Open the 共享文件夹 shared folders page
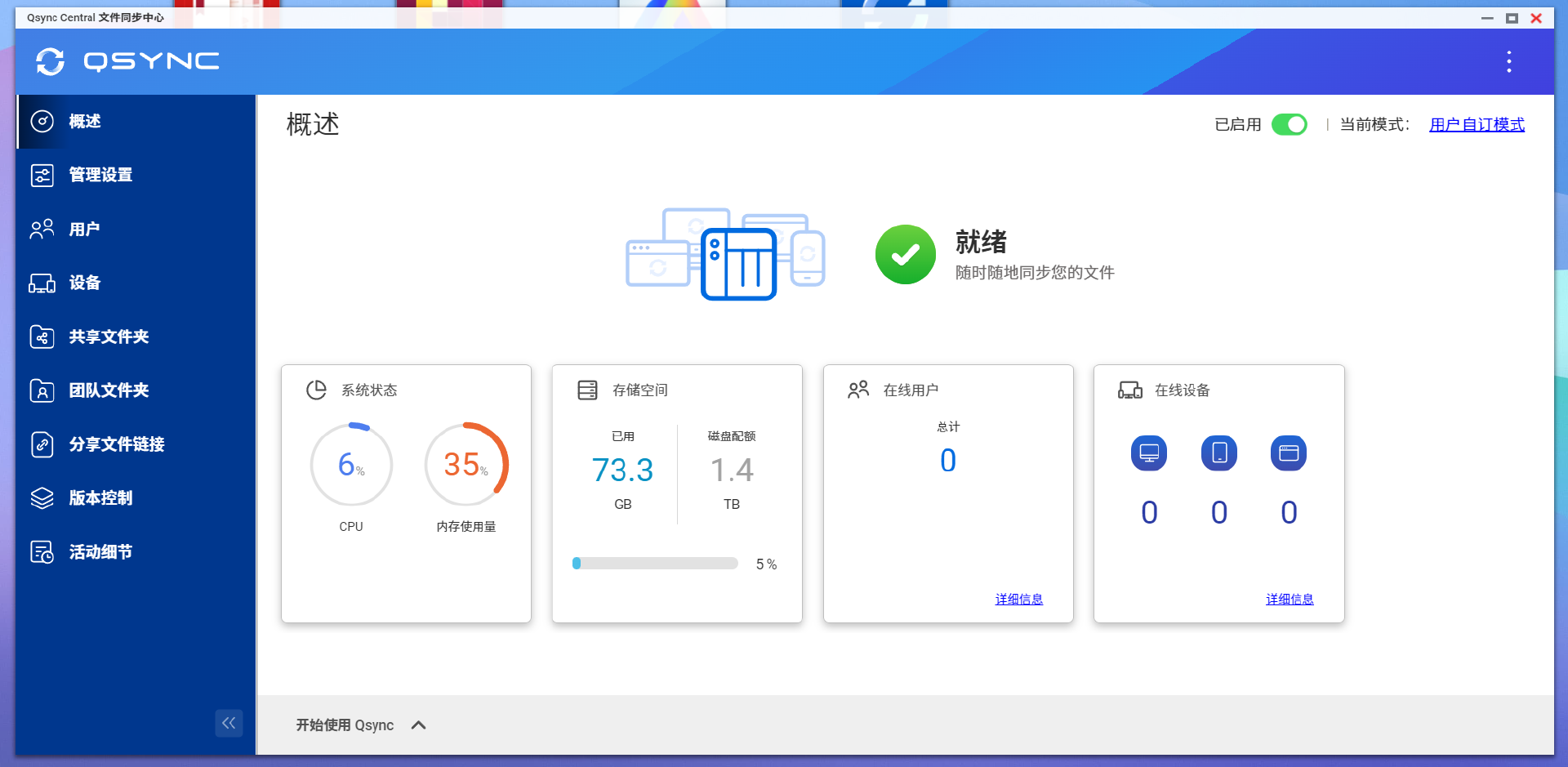 tap(109, 337)
